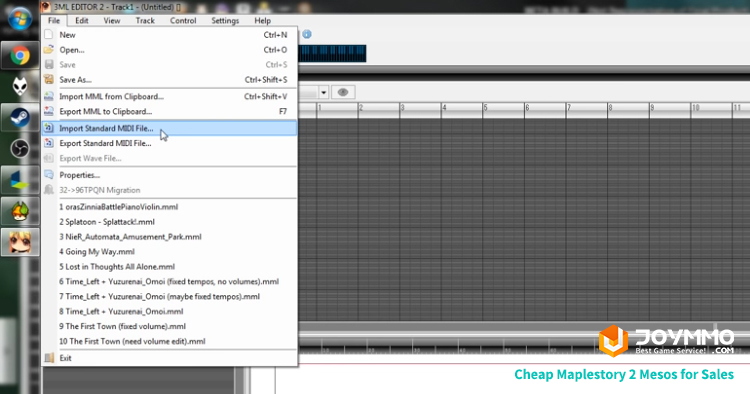Viewport: 750px width, 394px height.
Task: Choose Open... from the File menu
Action: tap(170, 50)
